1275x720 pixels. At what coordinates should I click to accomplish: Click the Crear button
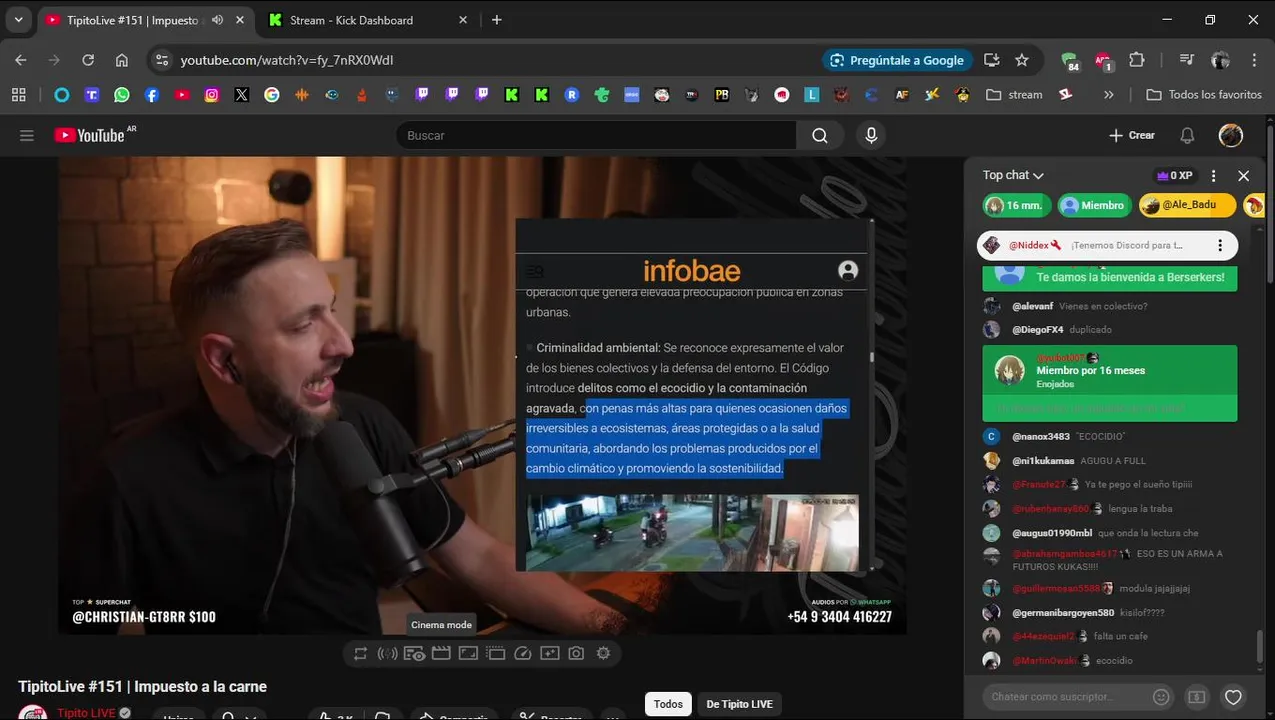point(1132,135)
